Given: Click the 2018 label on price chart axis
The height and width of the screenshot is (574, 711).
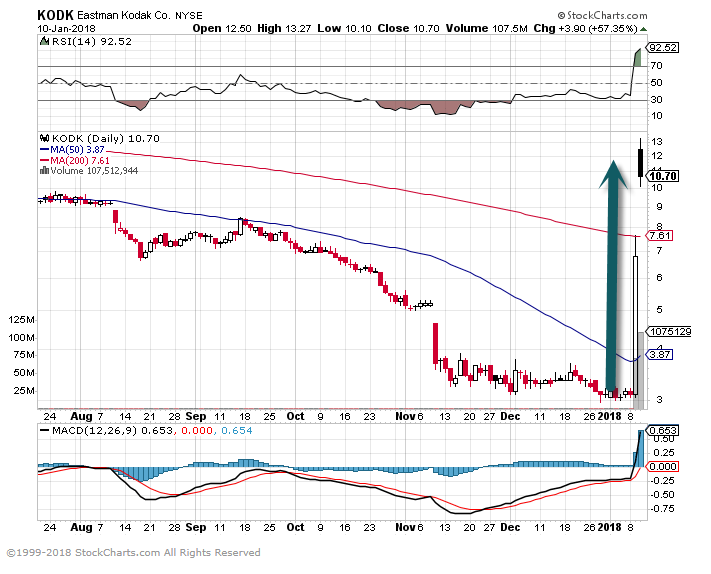Looking at the screenshot, I should [610, 416].
